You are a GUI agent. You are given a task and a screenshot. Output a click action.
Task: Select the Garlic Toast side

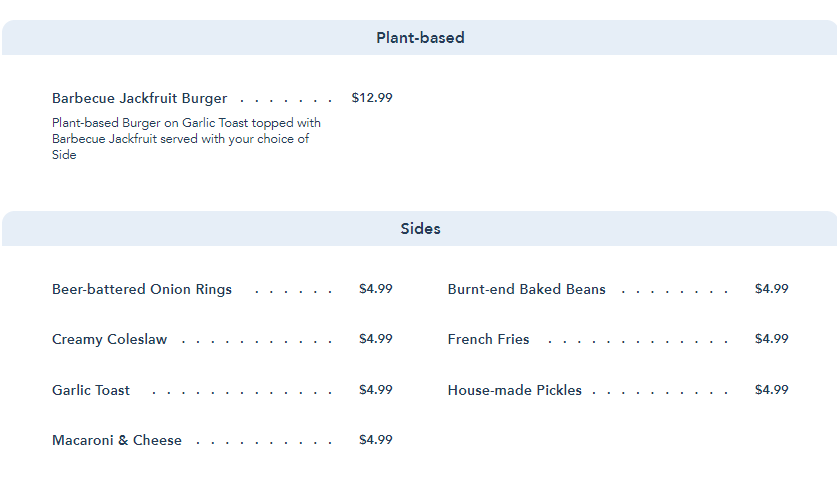(x=91, y=390)
